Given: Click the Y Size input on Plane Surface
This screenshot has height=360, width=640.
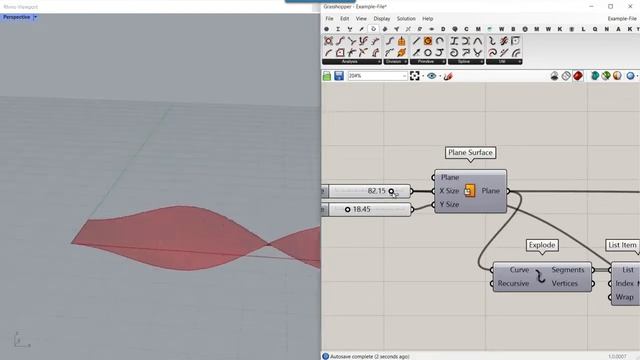Looking at the screenshot, I should click(449, 204).
